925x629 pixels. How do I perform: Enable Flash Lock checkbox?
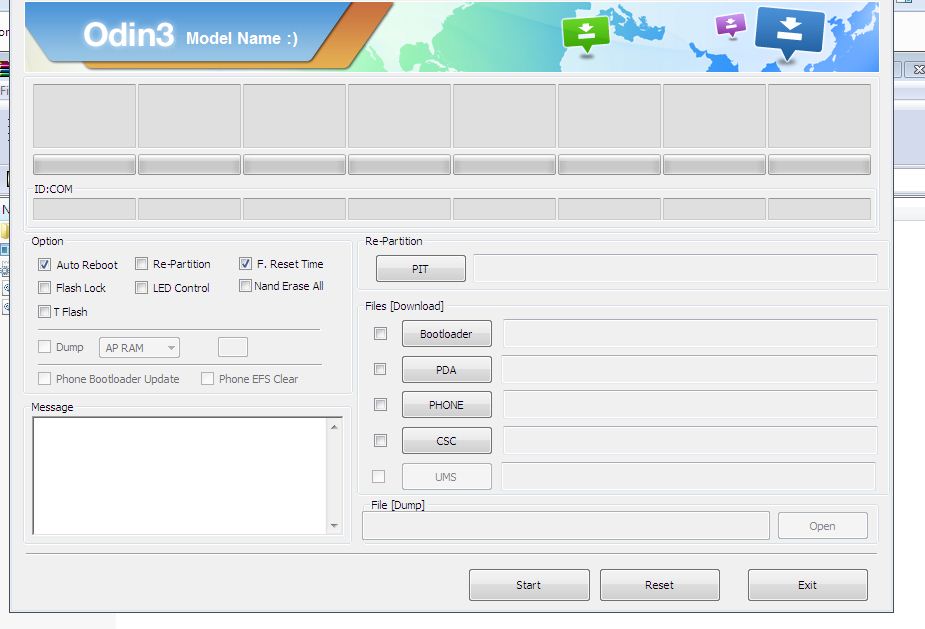(44, 287)
